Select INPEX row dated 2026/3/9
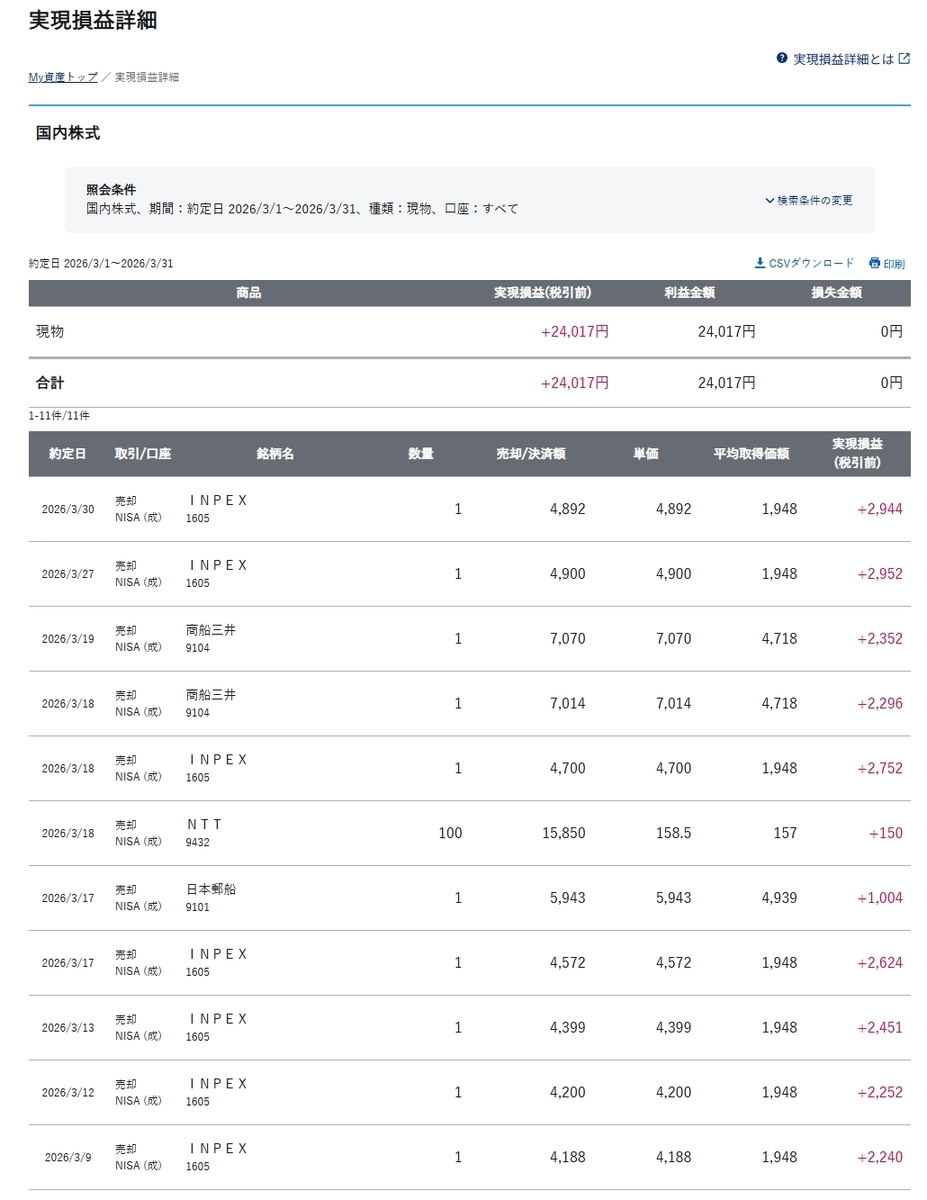Image resolution: width=927 pixels, height=1200 pixels. tap(469, 1157)
